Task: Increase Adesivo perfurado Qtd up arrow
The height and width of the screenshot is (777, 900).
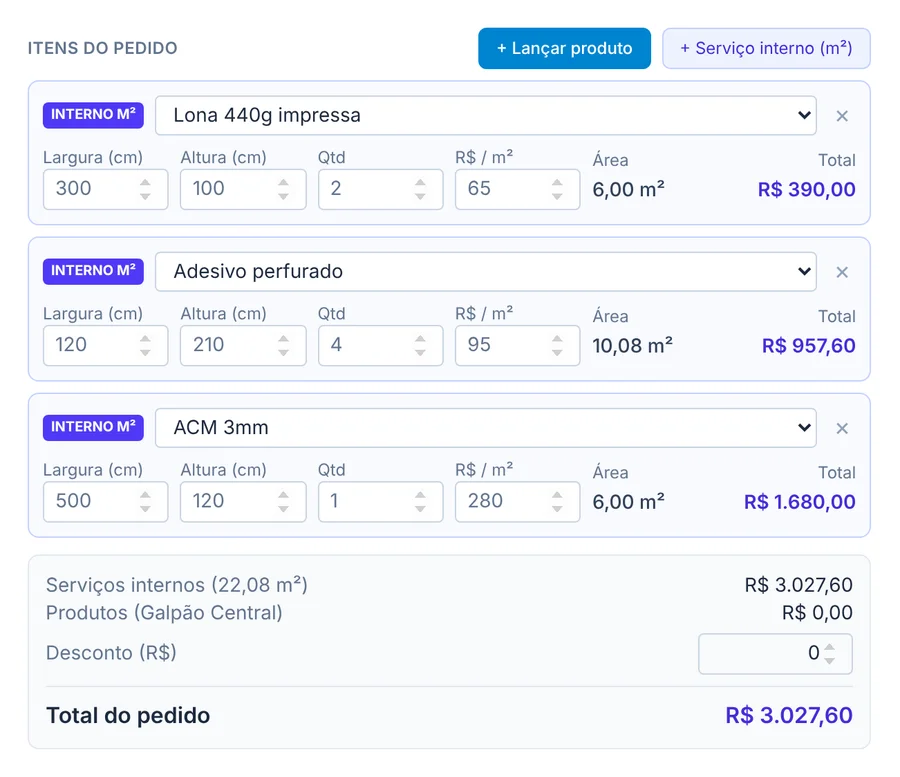Action: pyautogui.click(x=420, y=338)
